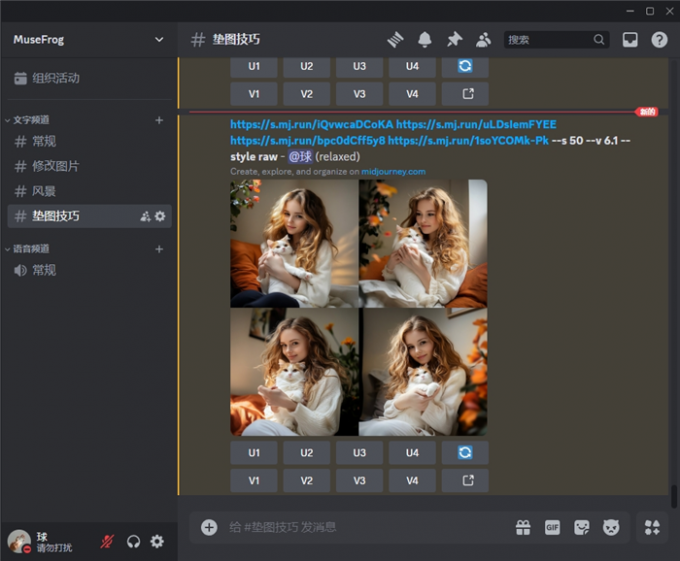Open notification settings bell icon
The height and width of the screenshot is (561, 680).
pos(425,40)
